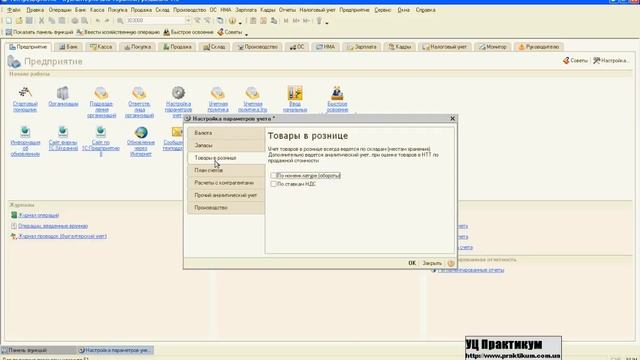Click the Paste toolbar icon

pyautogui.click(x=62, y=20)
